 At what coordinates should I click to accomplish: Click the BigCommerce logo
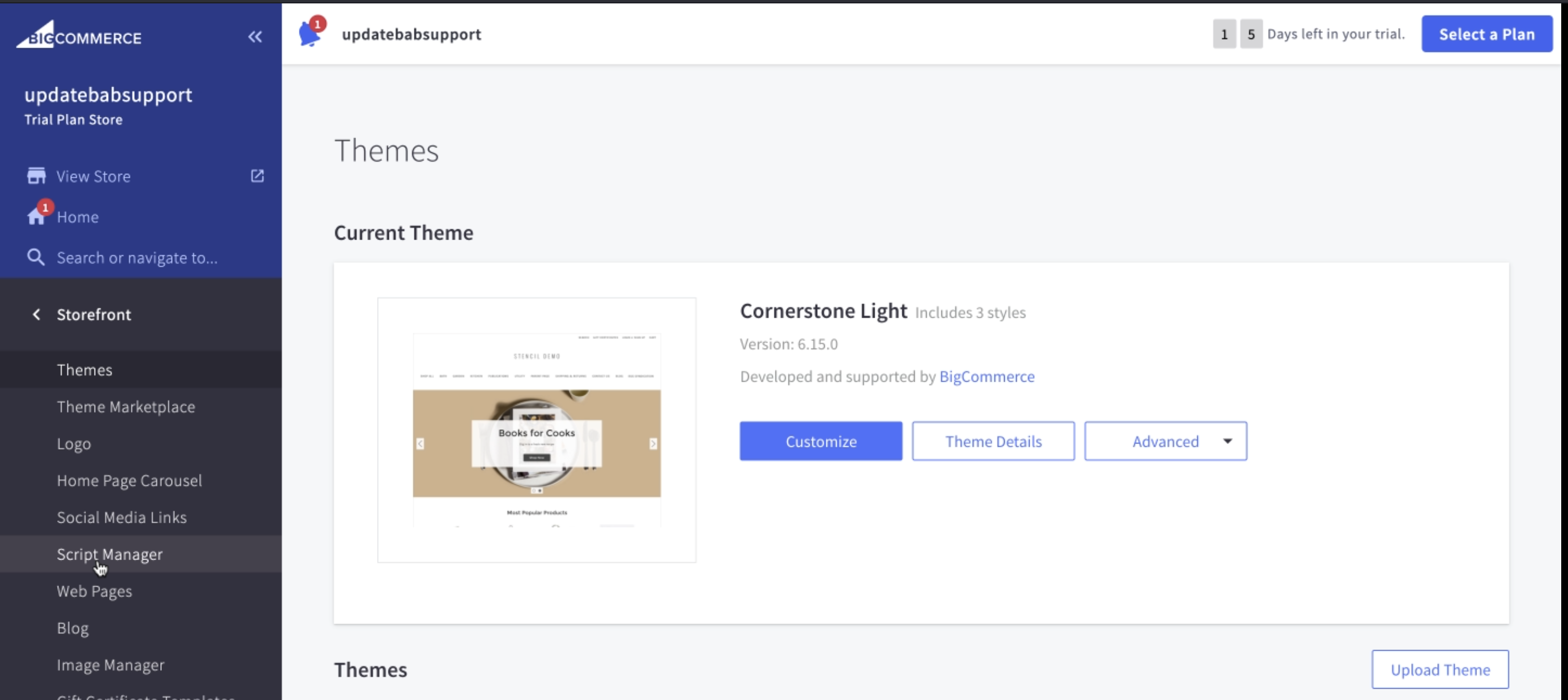[79, 35]
